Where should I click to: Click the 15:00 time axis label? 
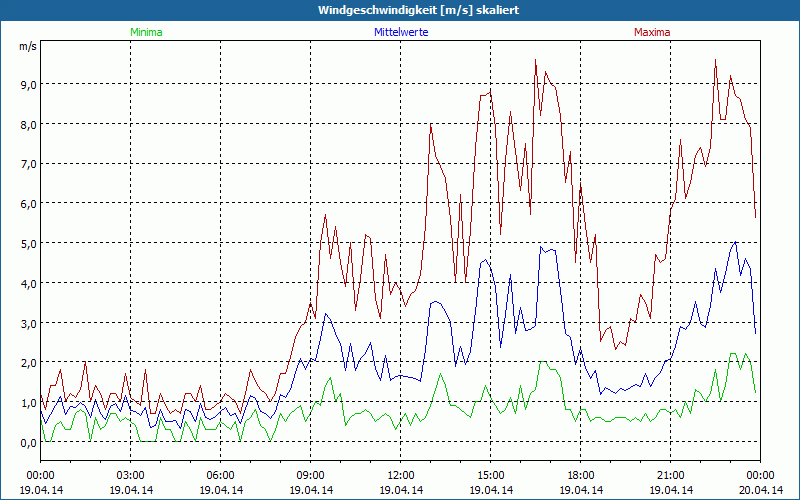[491, 476]
